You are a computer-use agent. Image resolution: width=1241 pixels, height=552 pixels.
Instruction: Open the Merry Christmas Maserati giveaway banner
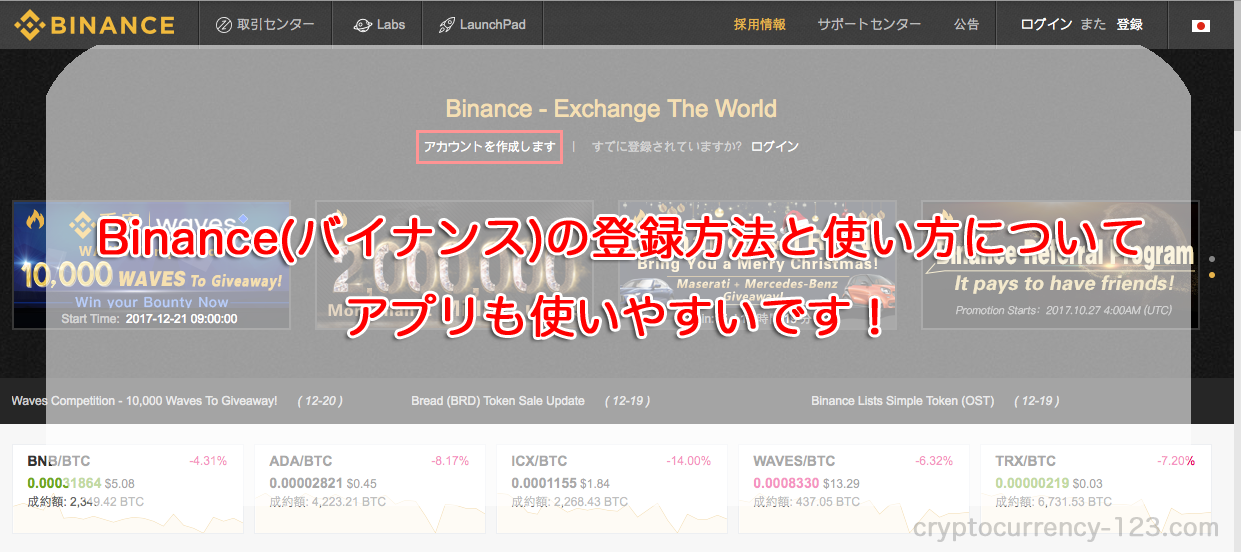point(757,265)
